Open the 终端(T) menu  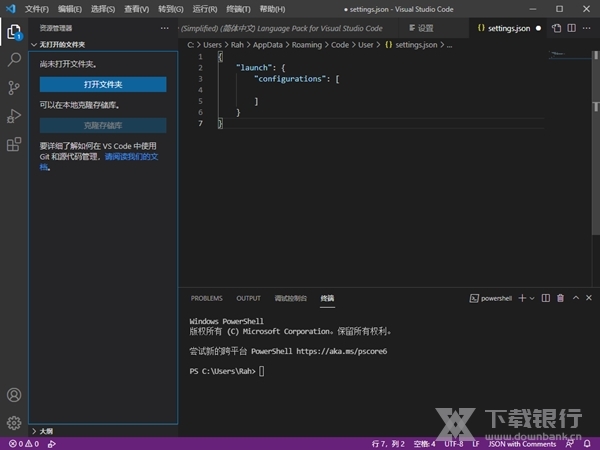238,9
